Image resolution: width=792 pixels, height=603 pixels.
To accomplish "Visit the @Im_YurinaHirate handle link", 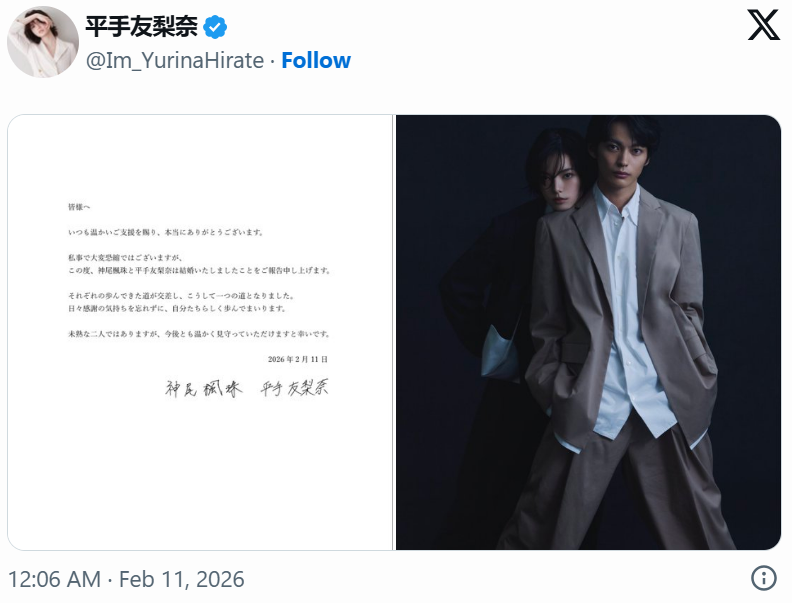I will (175, 61).
